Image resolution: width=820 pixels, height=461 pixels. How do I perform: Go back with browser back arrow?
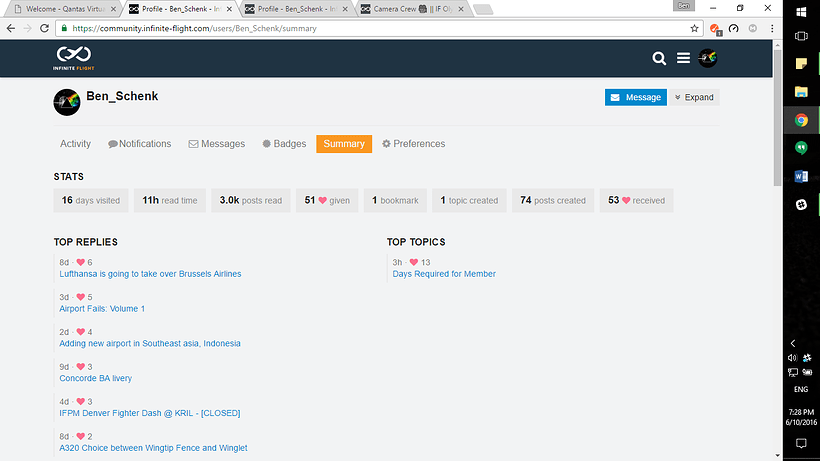[x=10, y=28]
